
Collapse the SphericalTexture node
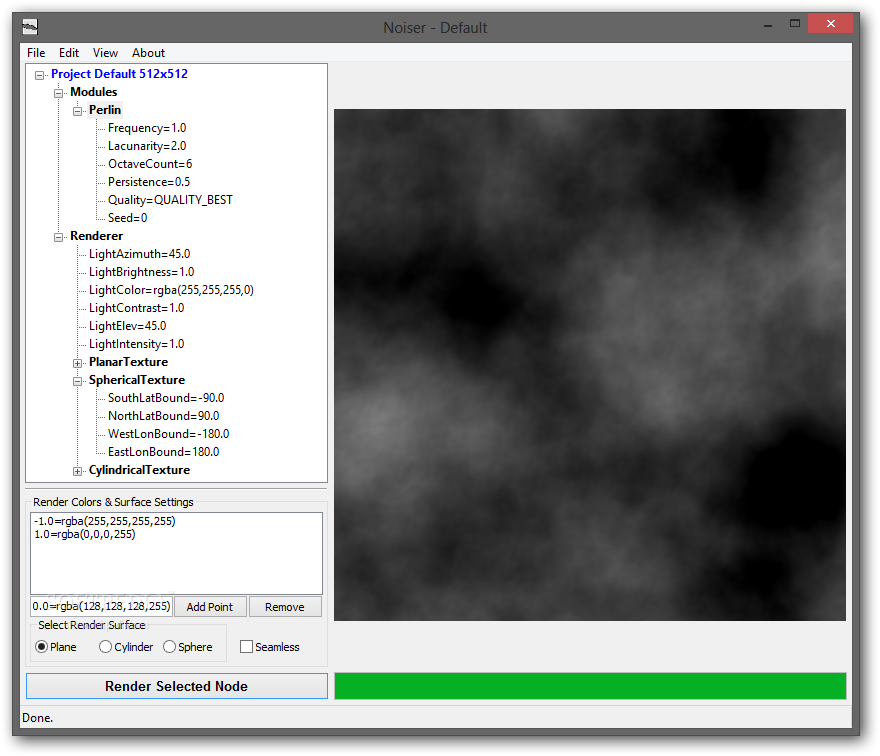[77, 381]
